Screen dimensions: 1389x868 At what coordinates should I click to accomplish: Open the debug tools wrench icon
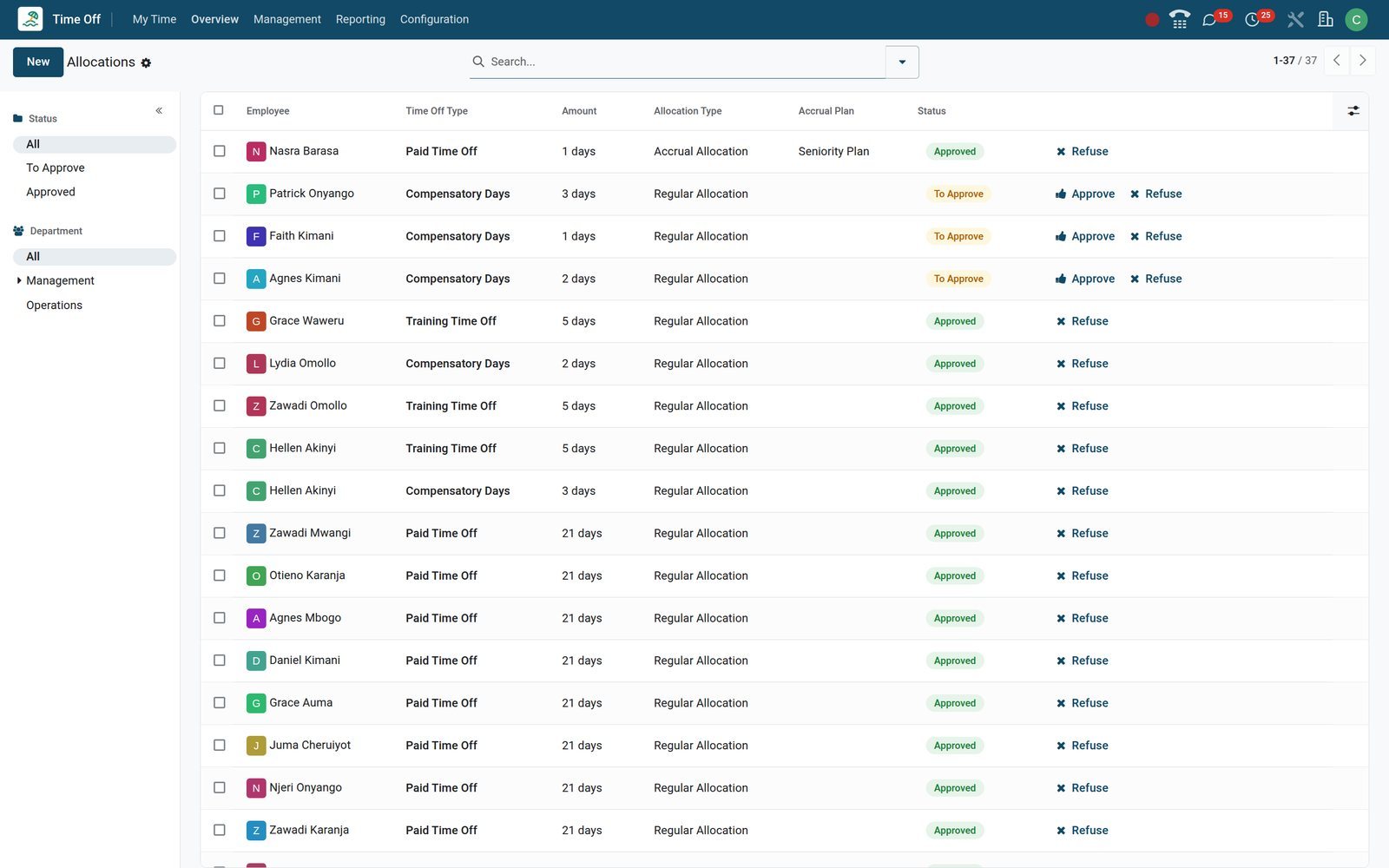1295,19
